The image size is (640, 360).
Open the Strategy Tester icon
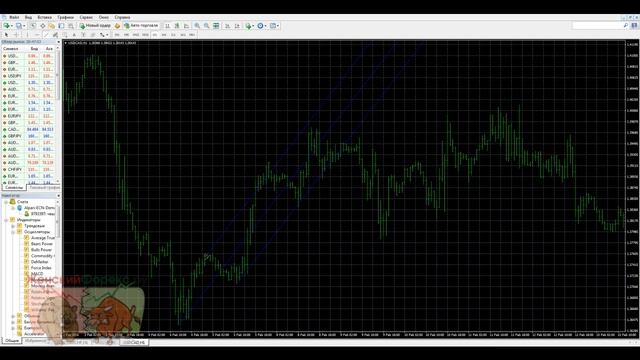click(x=71, y=26)
